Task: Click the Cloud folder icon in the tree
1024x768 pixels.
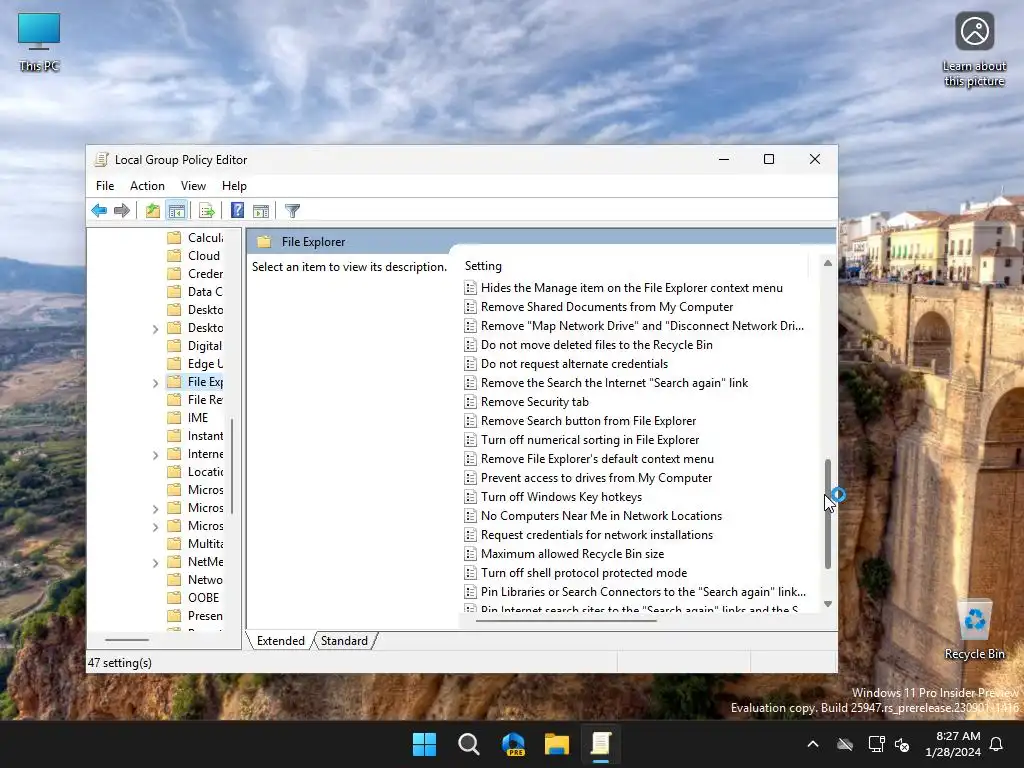Action: click(174, 255)
